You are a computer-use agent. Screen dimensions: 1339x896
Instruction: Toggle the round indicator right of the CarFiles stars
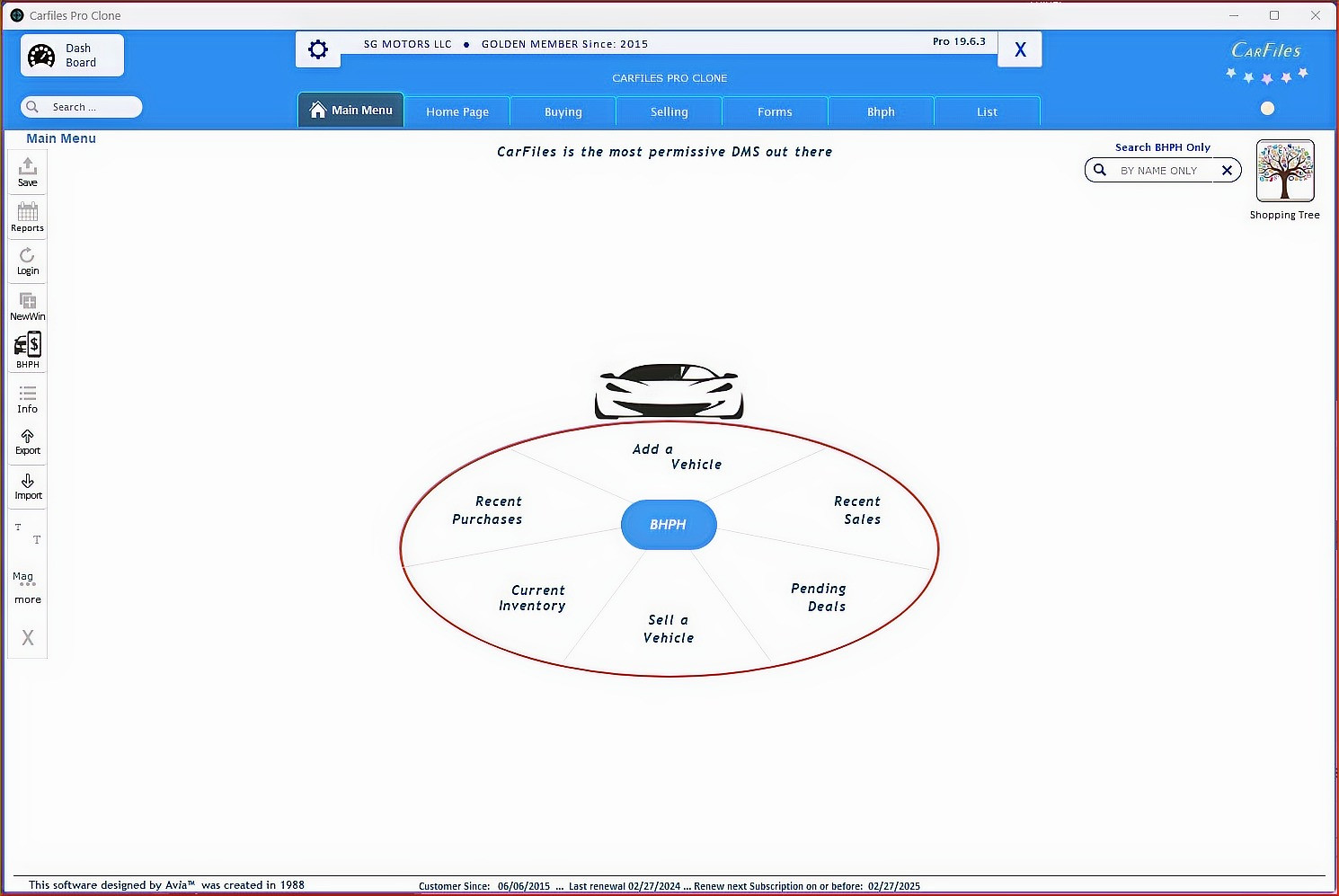pos(1267,108)
